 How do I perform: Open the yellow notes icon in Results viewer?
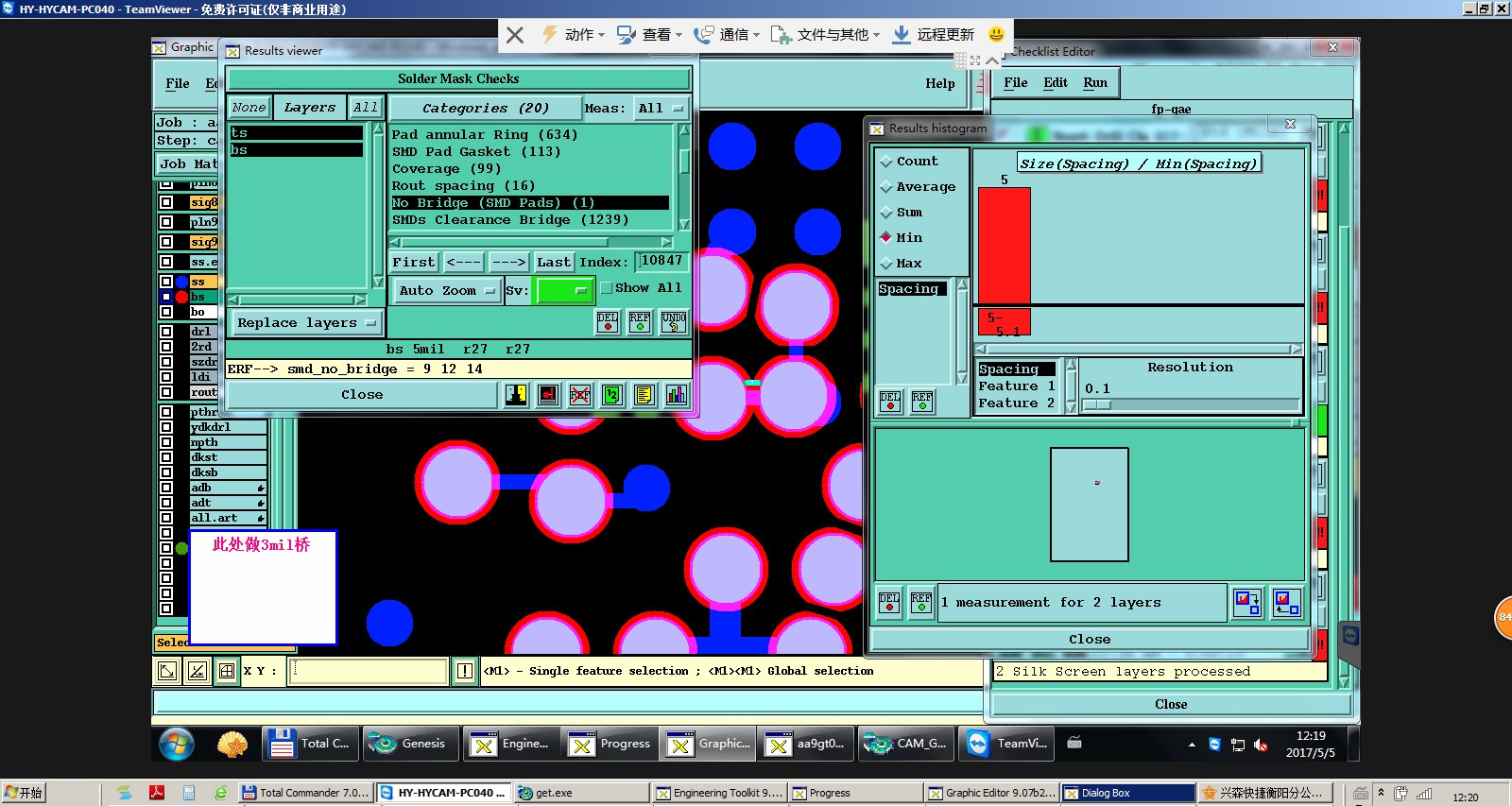coord(644,395)
